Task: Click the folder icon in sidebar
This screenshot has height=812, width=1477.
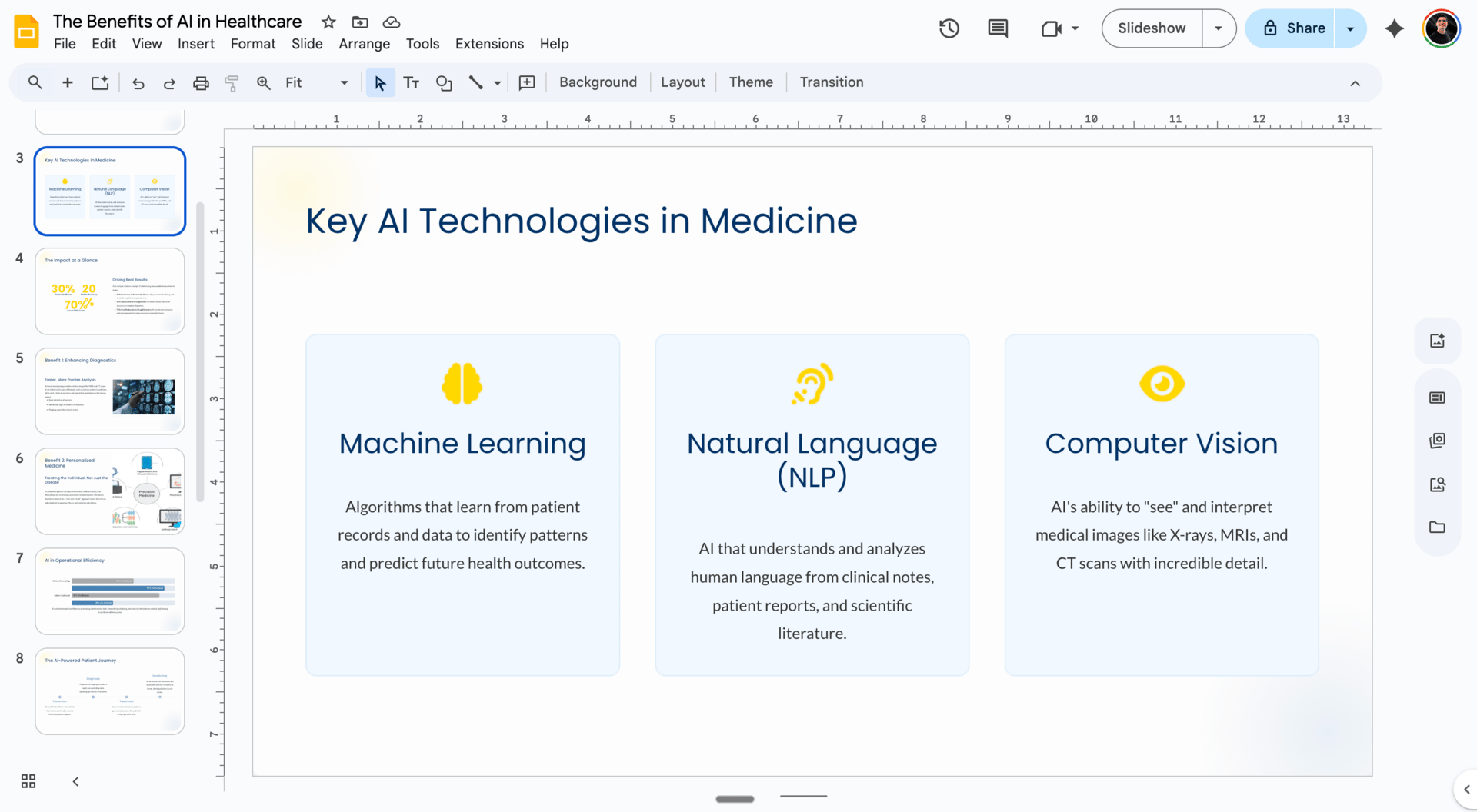Action: (1437, 527)
